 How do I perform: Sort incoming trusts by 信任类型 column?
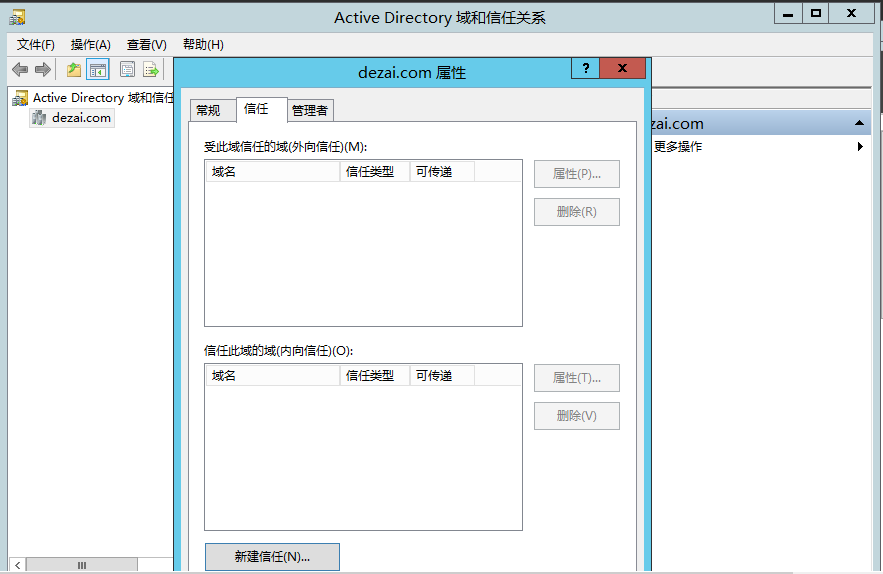(x=374, y=375)
